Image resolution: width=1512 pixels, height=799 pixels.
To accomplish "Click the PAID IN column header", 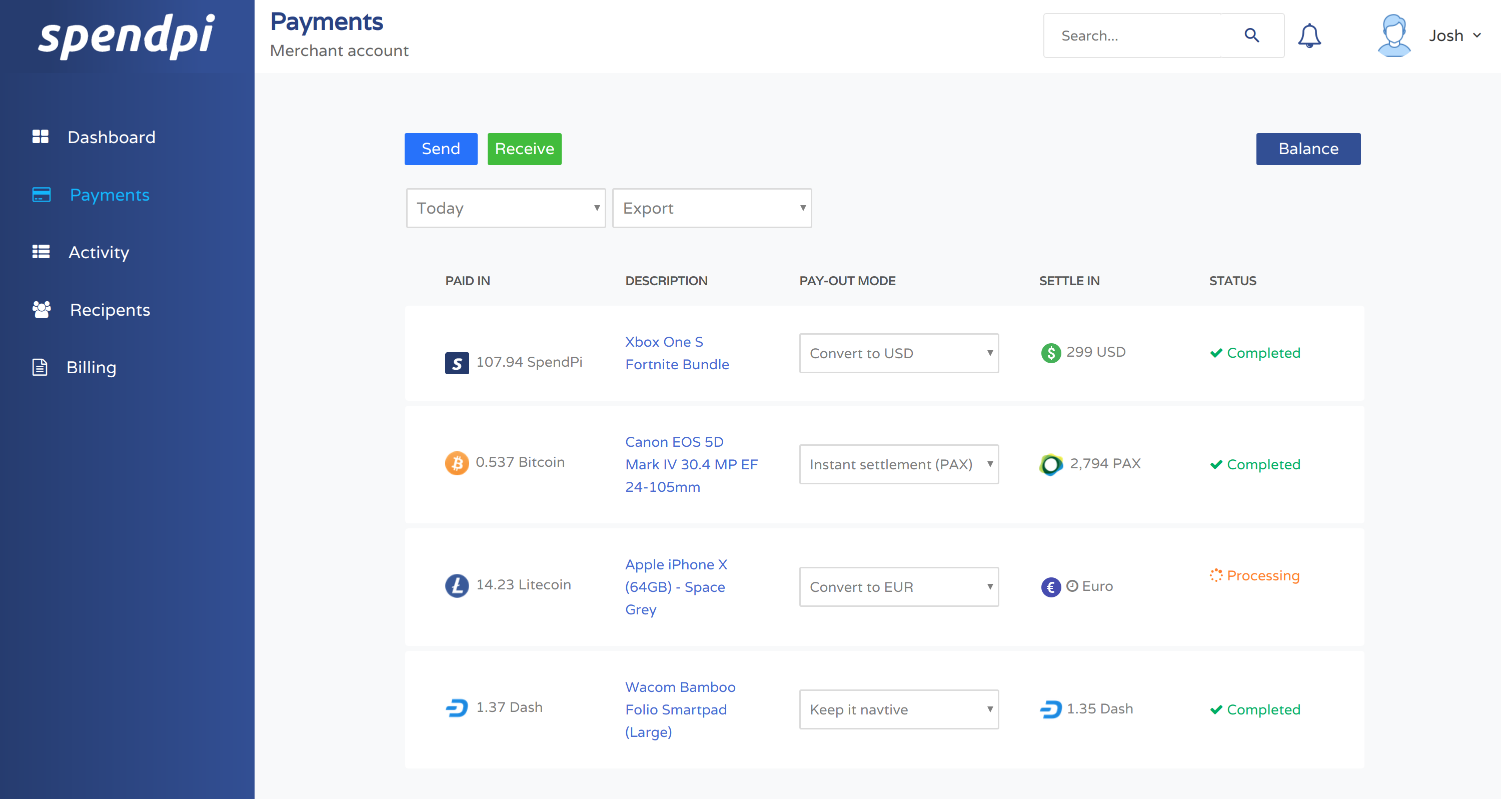I will (467, 281).
